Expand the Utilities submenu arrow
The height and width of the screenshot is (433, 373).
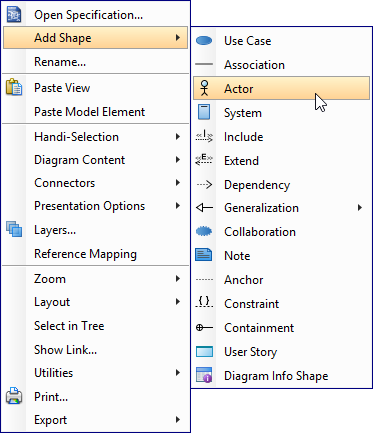[x=178, y=373]
